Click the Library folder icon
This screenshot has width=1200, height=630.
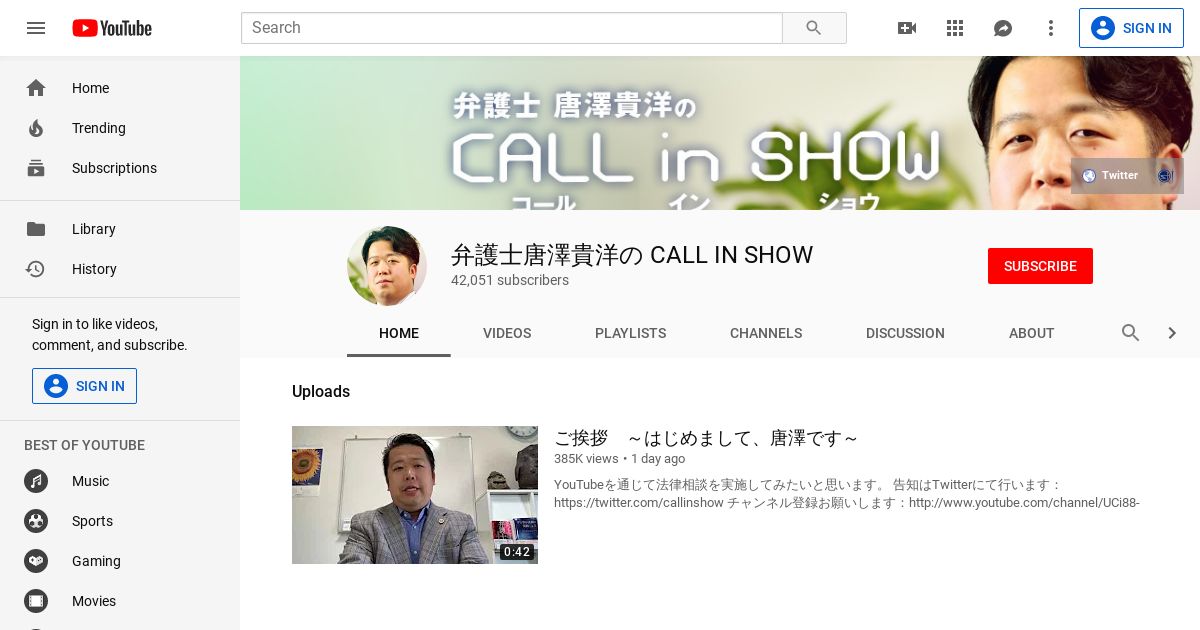tap(36, 229)
